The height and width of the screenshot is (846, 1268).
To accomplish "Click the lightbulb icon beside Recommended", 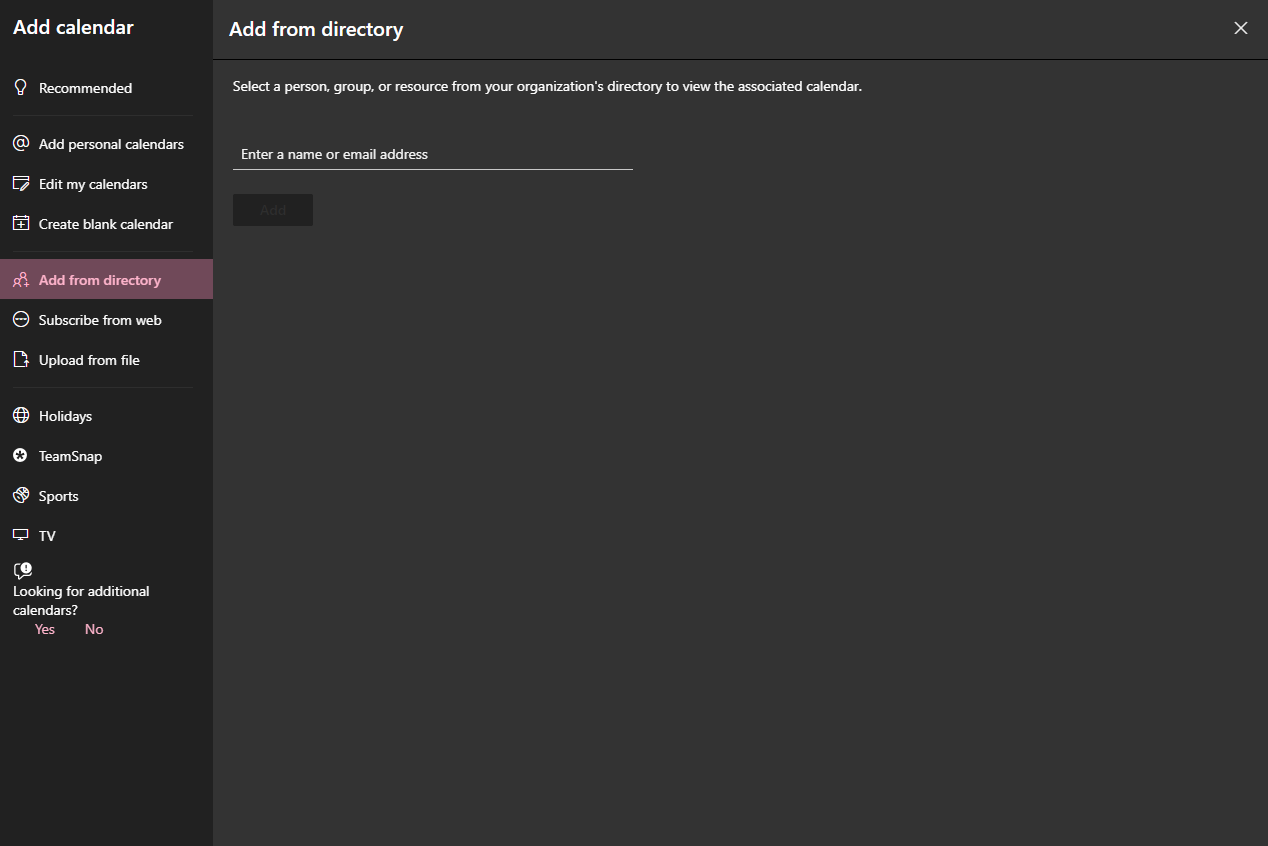I will [x=20, y=88].
